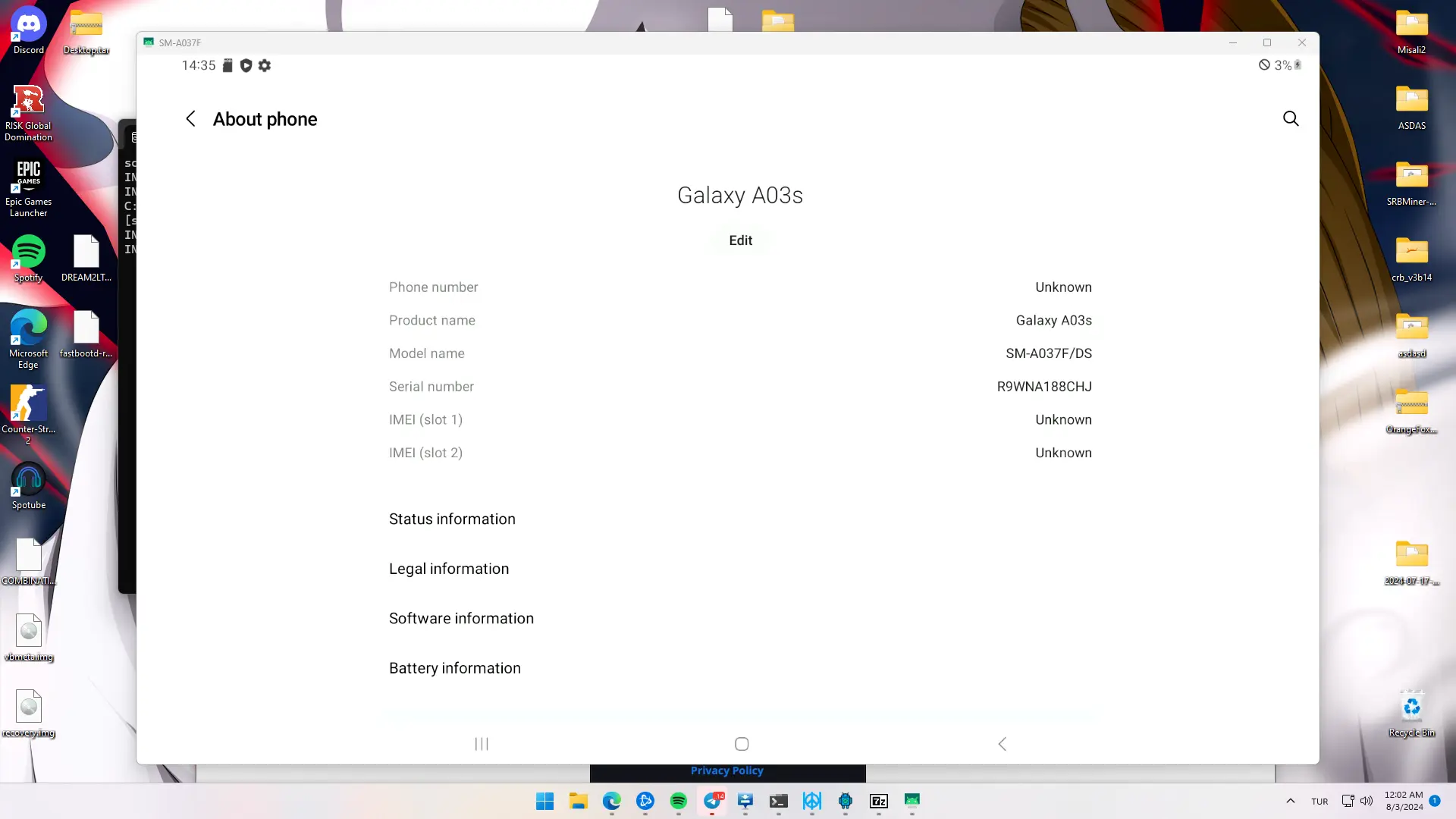Click the Phone number row
This screenshot has width=1456, height=819.
[740, 287]
